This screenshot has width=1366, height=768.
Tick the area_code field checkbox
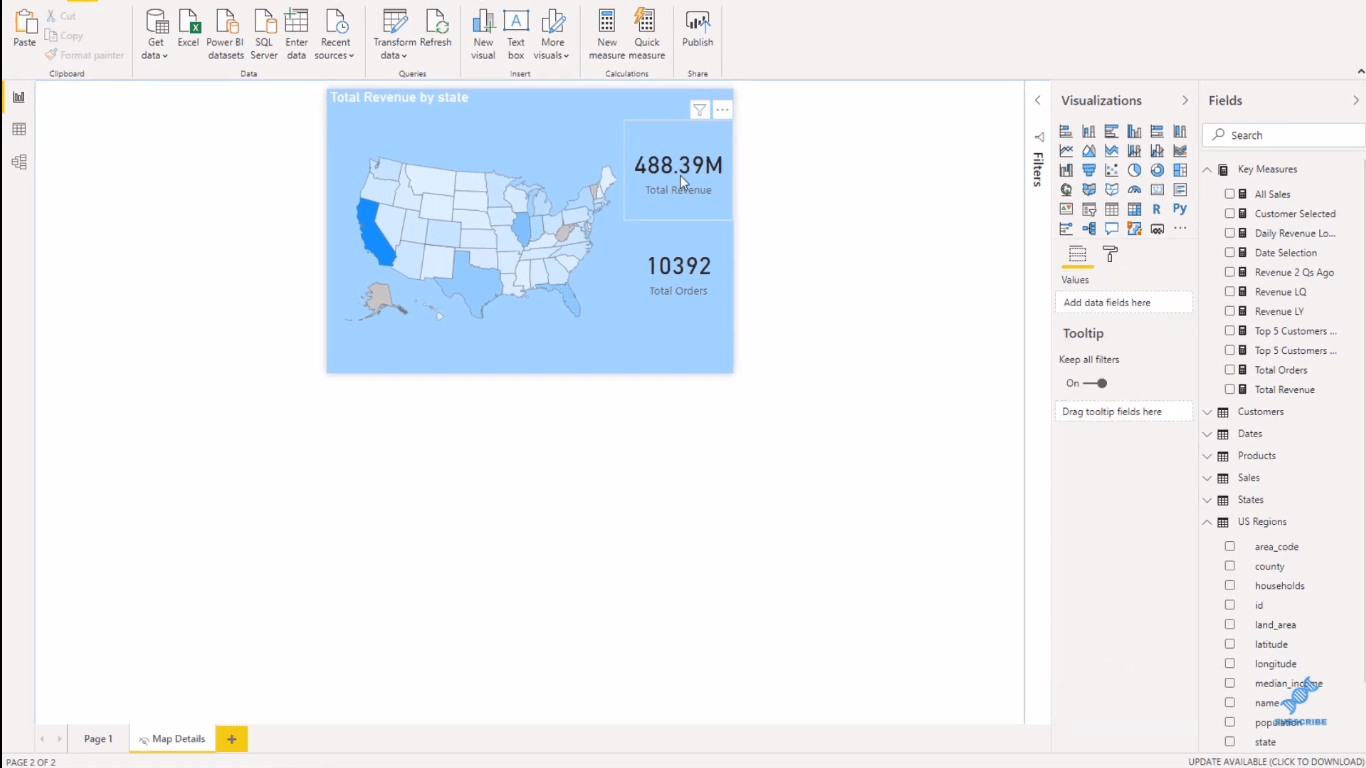1230,546
